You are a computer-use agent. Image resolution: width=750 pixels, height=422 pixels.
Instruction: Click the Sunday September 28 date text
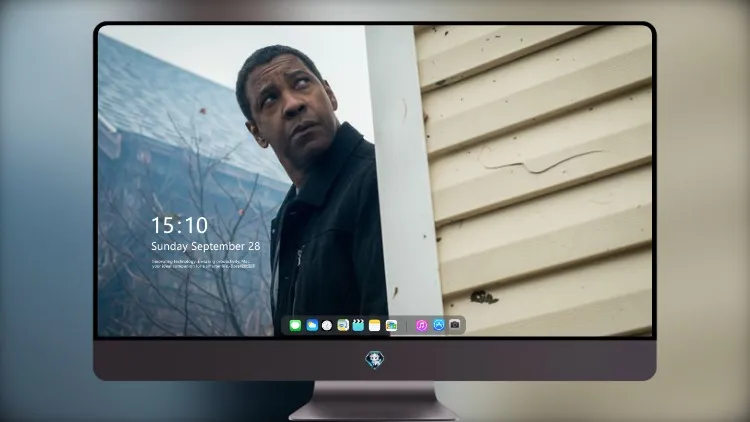pos(206,246)
